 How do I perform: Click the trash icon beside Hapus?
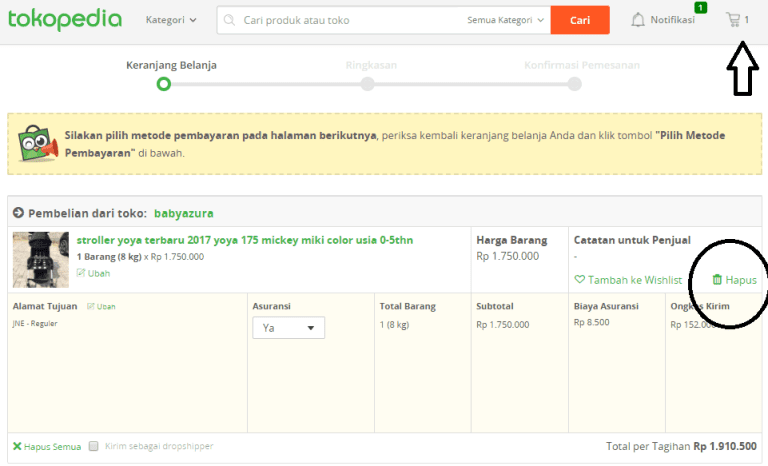tap(717, 279)
